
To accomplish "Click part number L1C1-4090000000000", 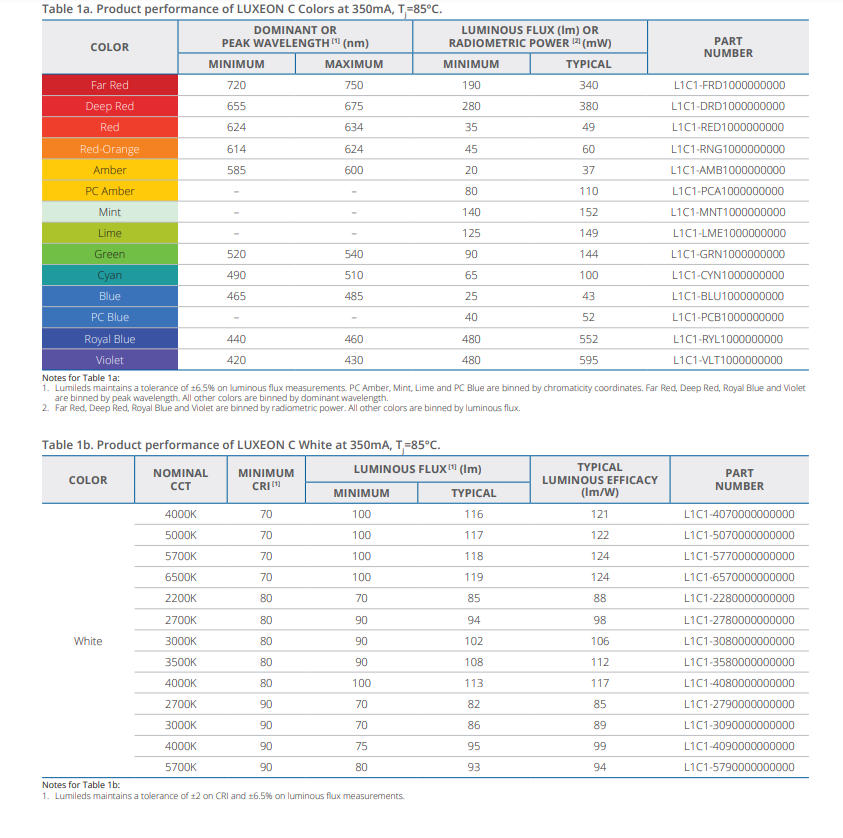I will tap(739, 746).
